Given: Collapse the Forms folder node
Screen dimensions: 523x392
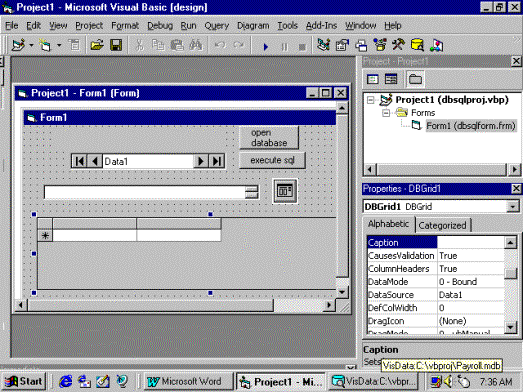Looking at the screenshot, I should coord(386,113).
